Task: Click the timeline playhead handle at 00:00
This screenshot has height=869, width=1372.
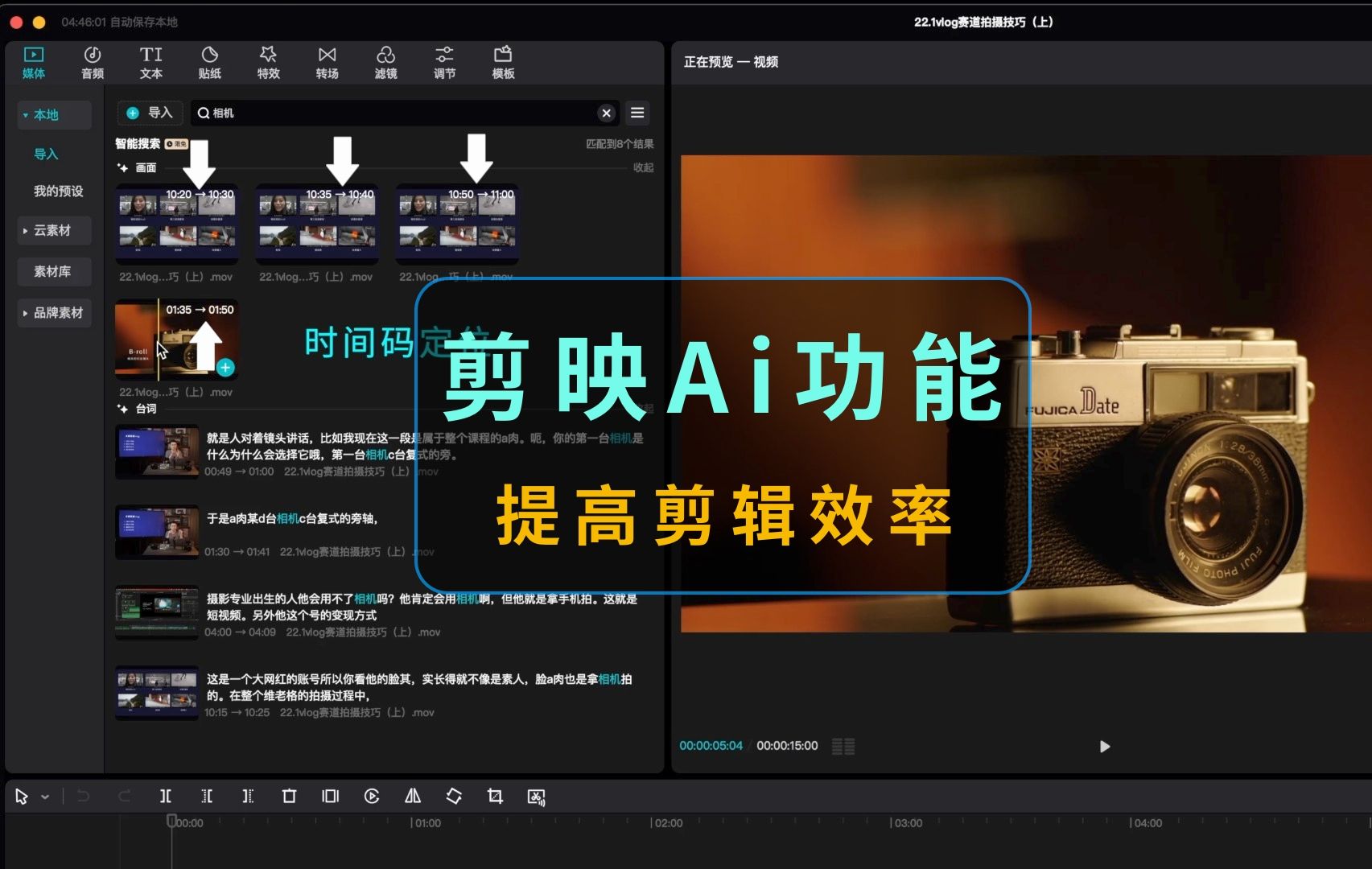Action: tap(171, 821)
